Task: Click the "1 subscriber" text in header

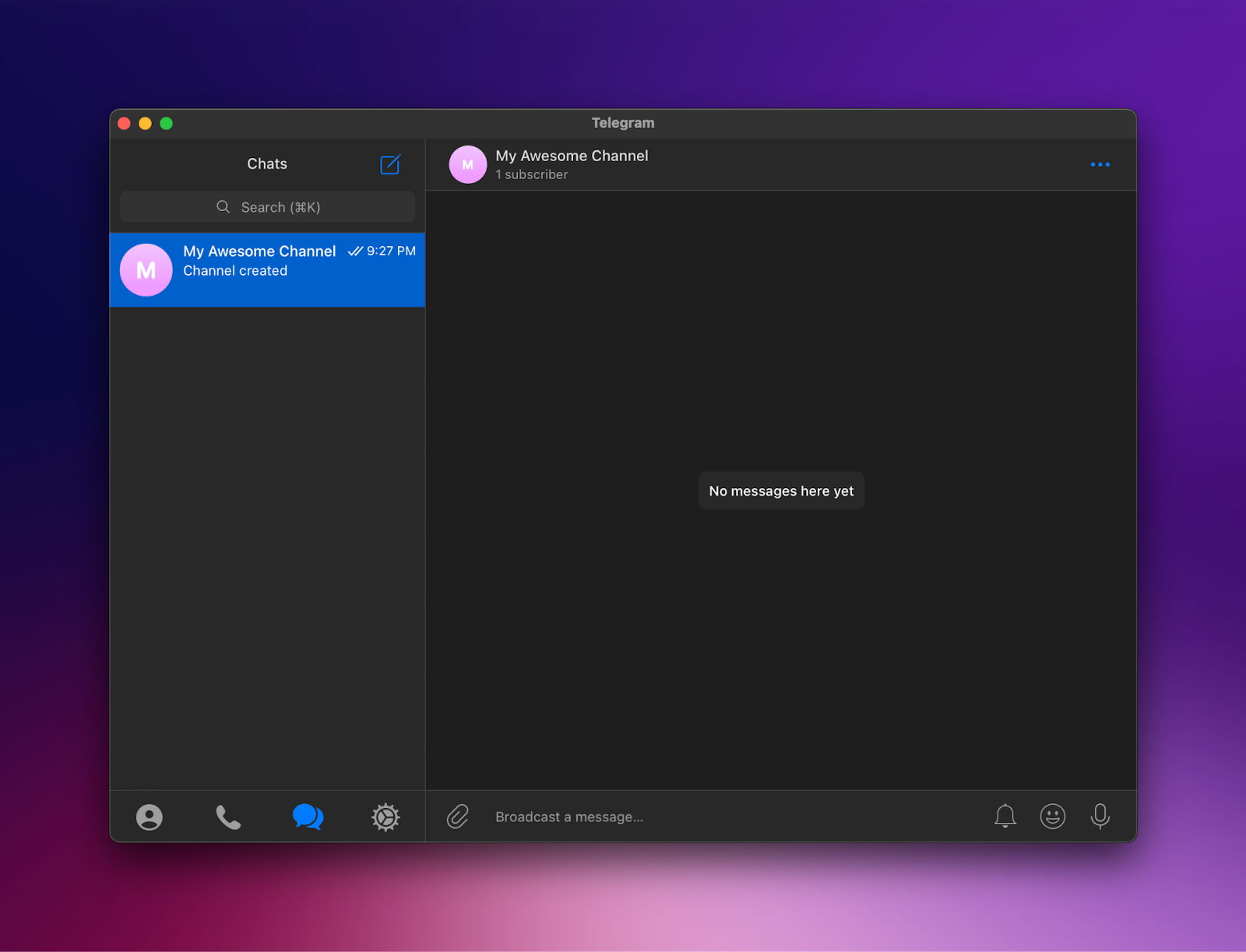Action: [x=532, y=174]
